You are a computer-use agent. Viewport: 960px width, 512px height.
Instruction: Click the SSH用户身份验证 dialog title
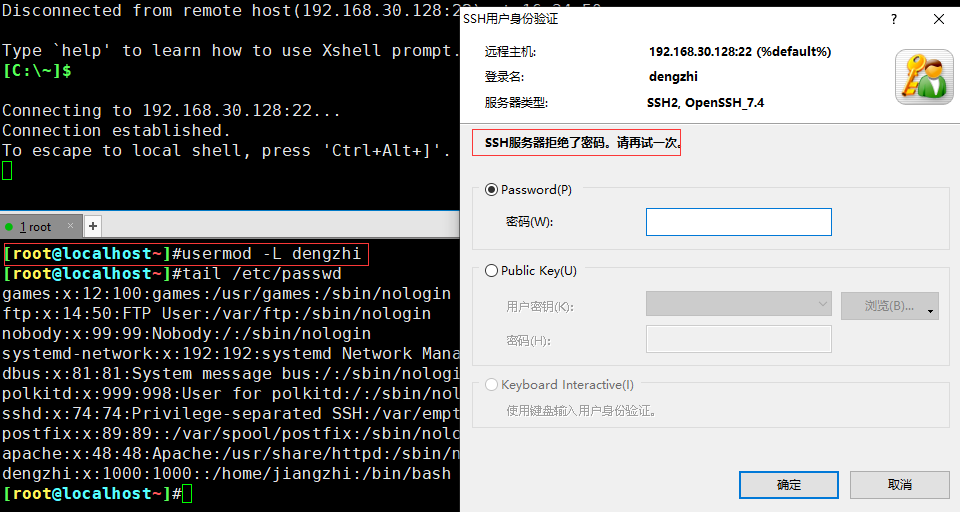[510, 19]
